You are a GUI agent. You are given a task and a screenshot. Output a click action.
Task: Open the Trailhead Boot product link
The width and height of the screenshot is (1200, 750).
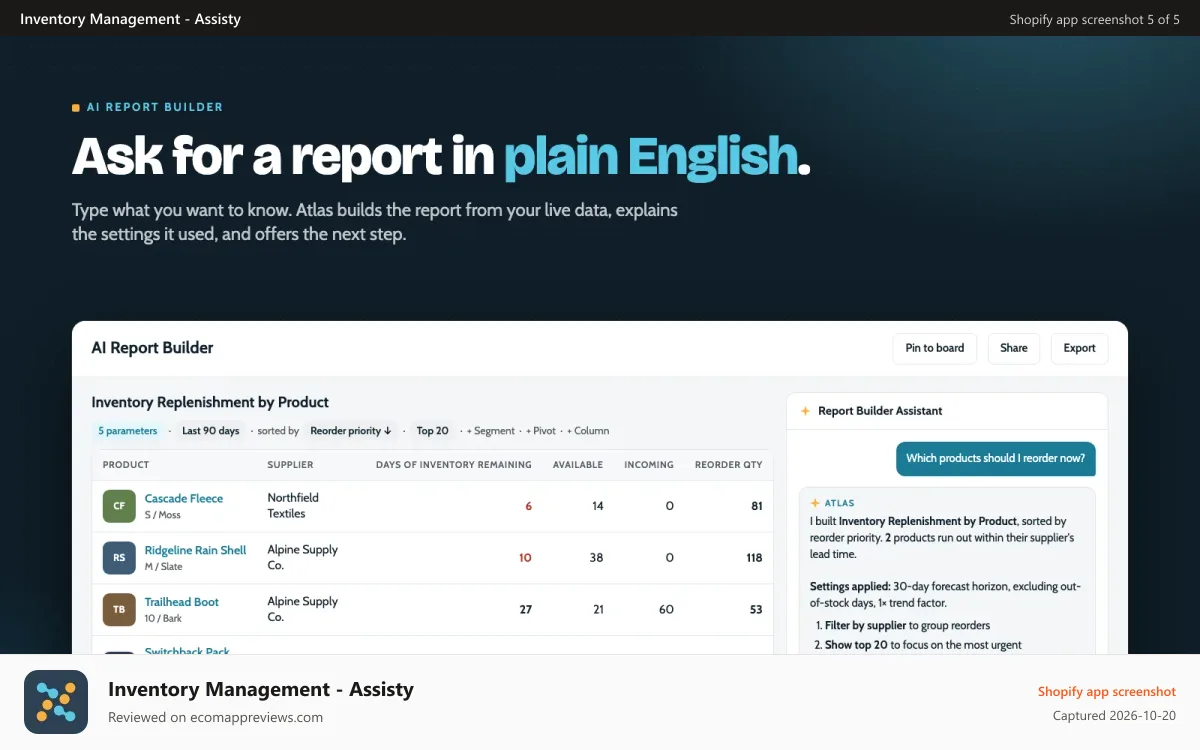[182, 602]
